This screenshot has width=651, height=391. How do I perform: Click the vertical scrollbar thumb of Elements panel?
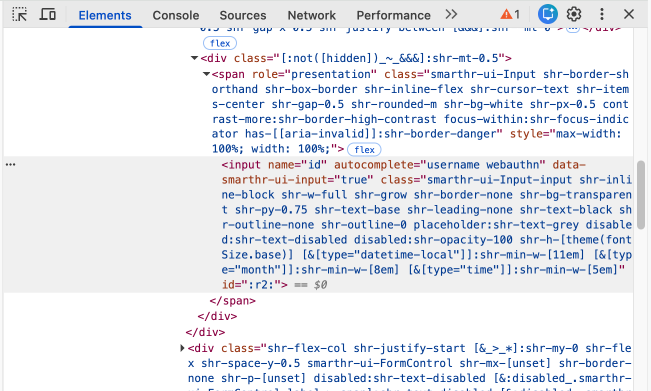coord(641,195)
